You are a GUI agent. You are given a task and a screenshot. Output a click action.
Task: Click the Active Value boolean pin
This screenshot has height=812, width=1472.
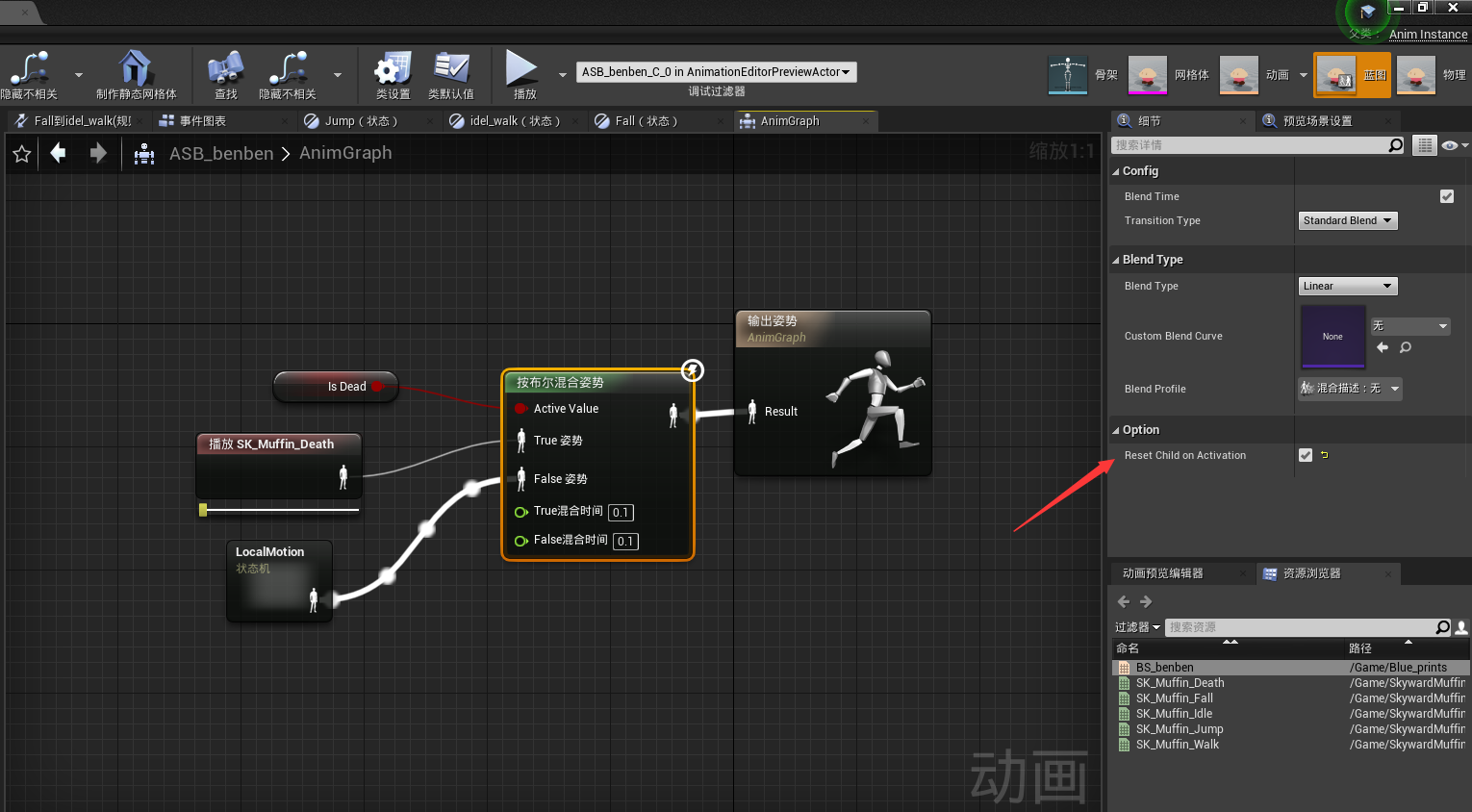tap(520, 409)
